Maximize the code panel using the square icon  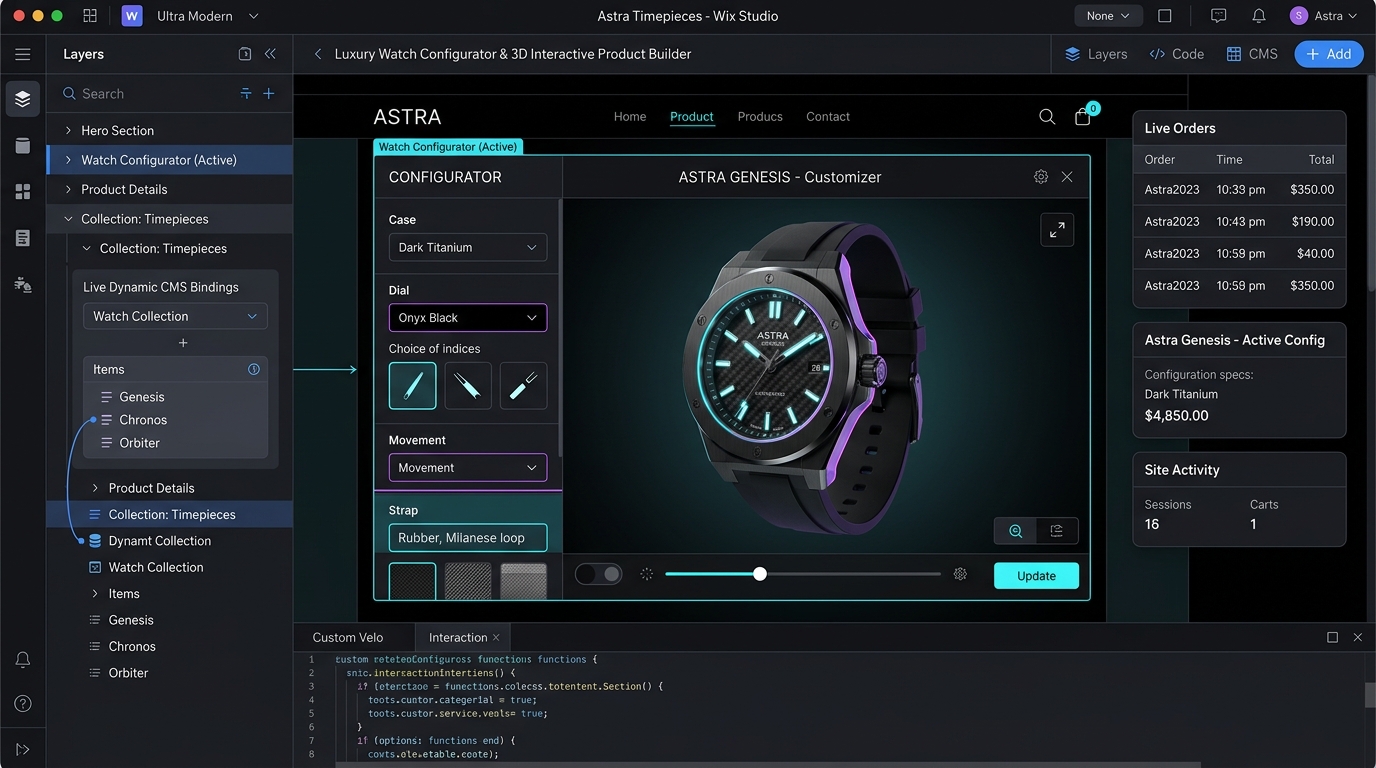(x=1332, y=637)
